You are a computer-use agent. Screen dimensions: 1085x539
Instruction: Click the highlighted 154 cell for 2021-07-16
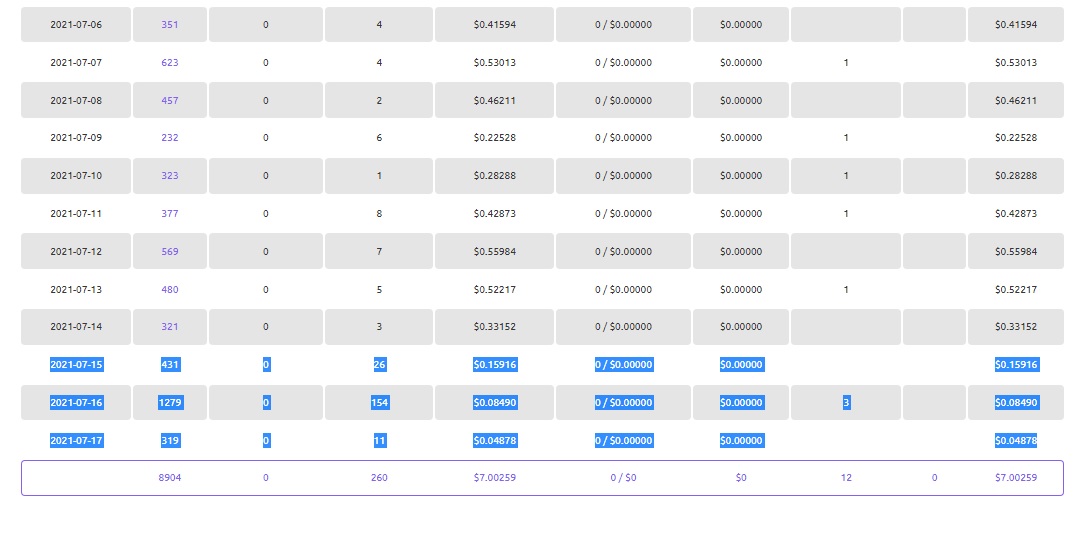point(379,402)
